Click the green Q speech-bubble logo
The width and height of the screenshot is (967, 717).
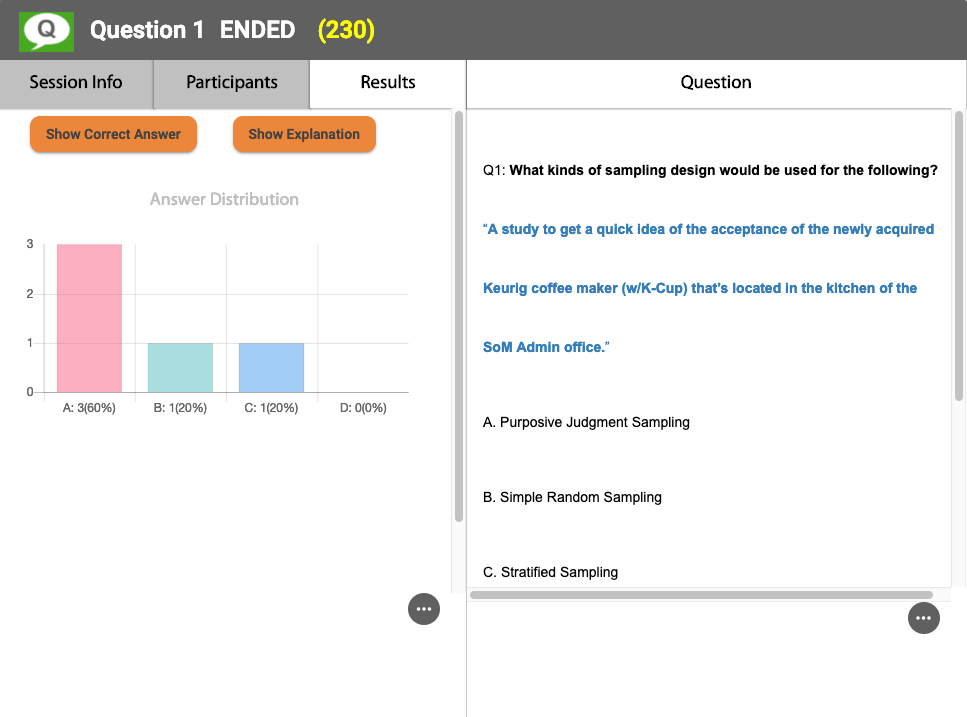click(x=47, y=30)
